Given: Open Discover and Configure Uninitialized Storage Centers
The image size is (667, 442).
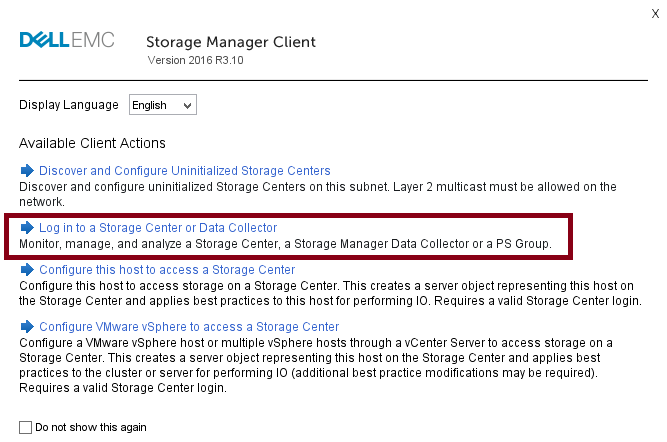Looking at the screenshot, I should (x=184, y=171).
